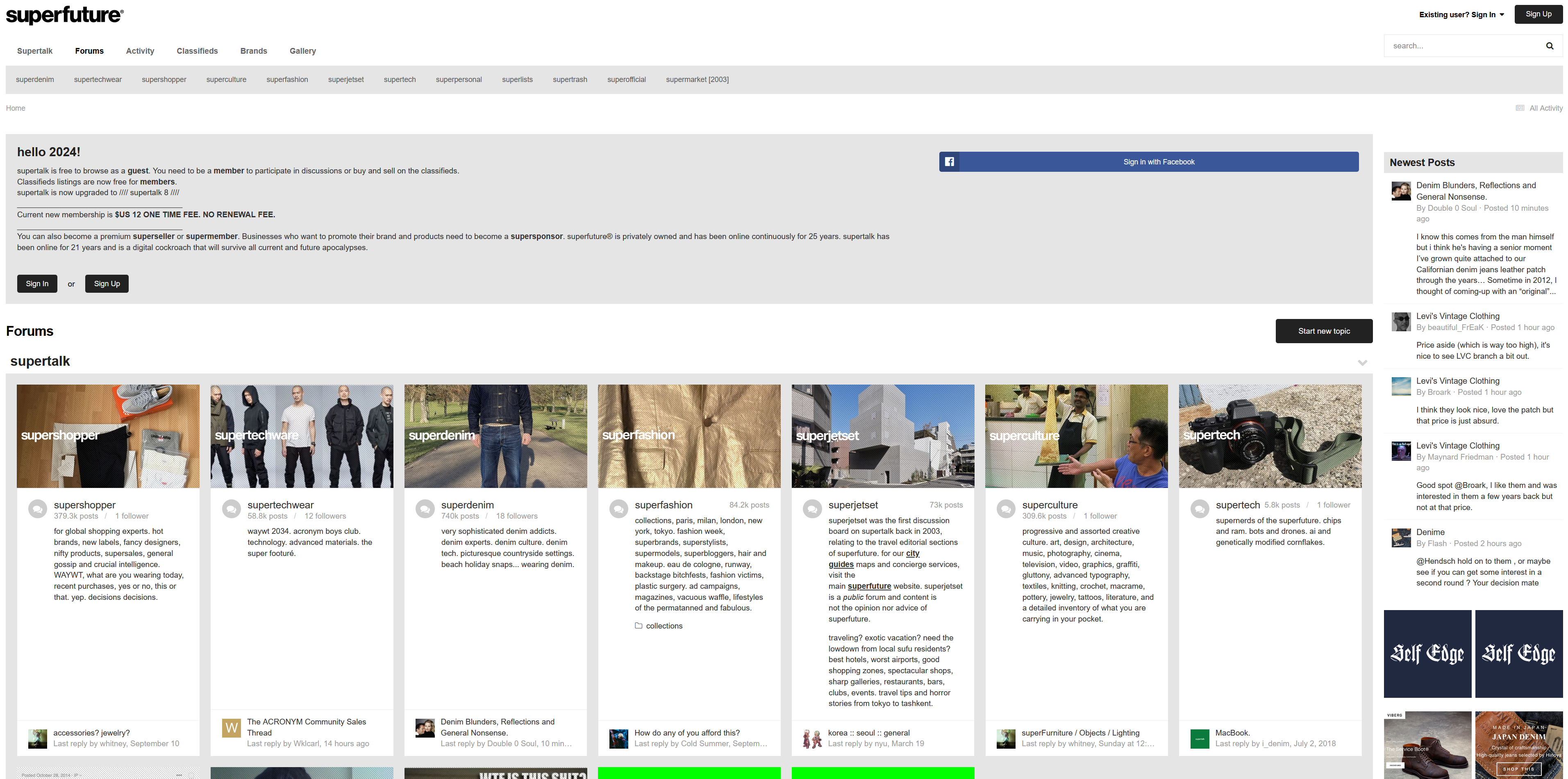
Task: Click the Start new topic button
Action: [1323, 331]
